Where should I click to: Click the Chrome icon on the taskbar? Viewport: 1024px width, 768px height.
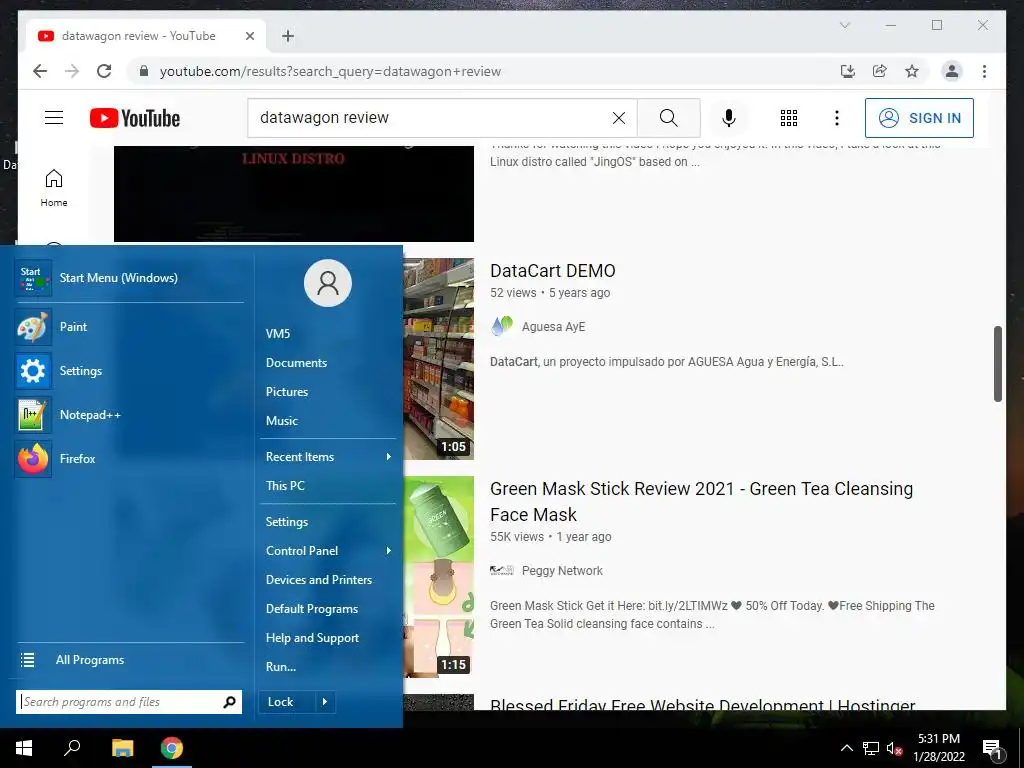pyautogui.click(x=172, y=748)
